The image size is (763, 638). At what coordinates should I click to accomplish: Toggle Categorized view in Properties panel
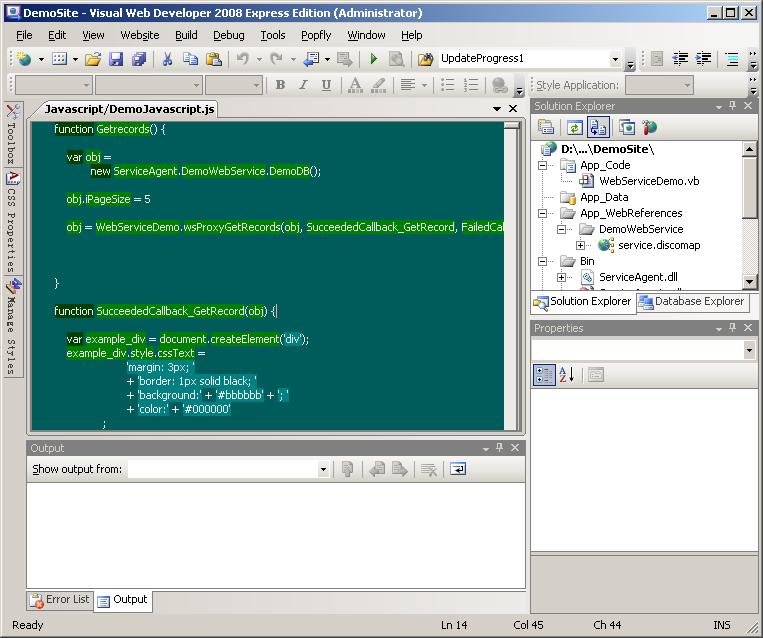click(x=544, y=375)
